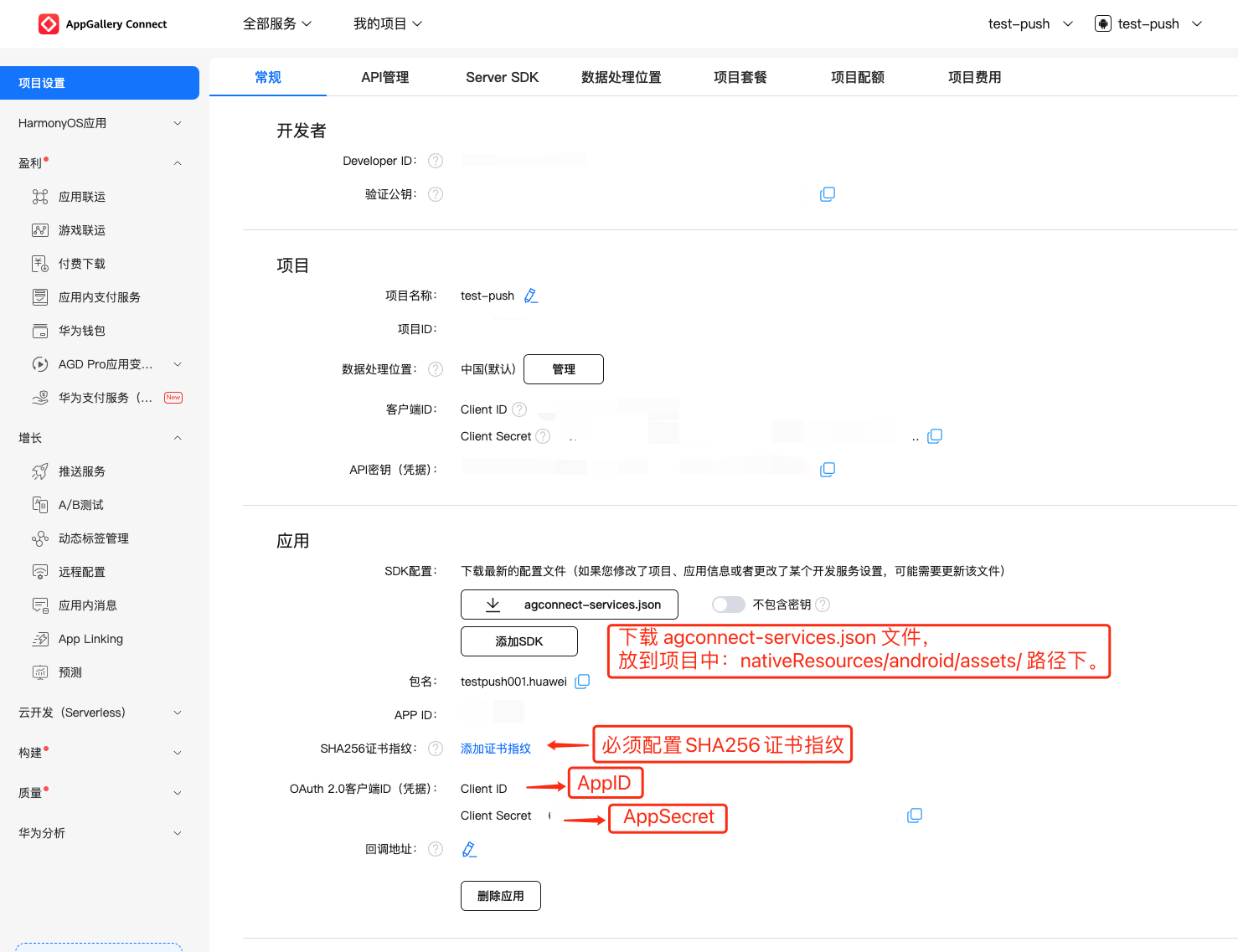Switch to the 常规 tab
The width and height of the screenshot is (1238, 952).
point(268,77)
